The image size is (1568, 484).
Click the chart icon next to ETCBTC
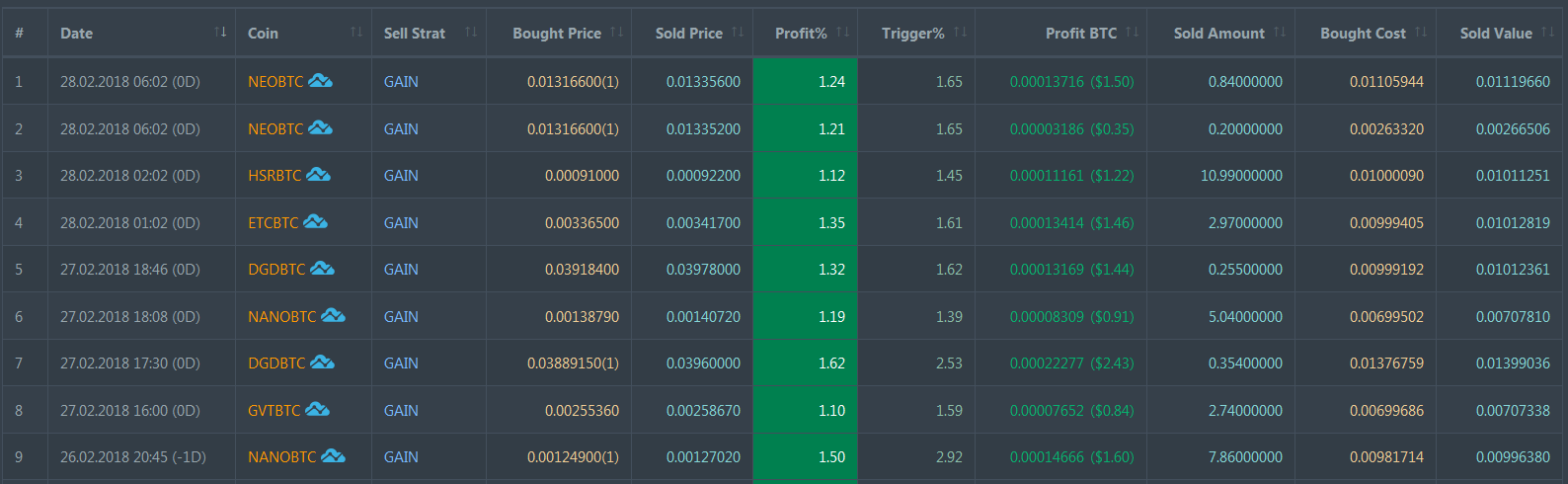coord(315,221)
